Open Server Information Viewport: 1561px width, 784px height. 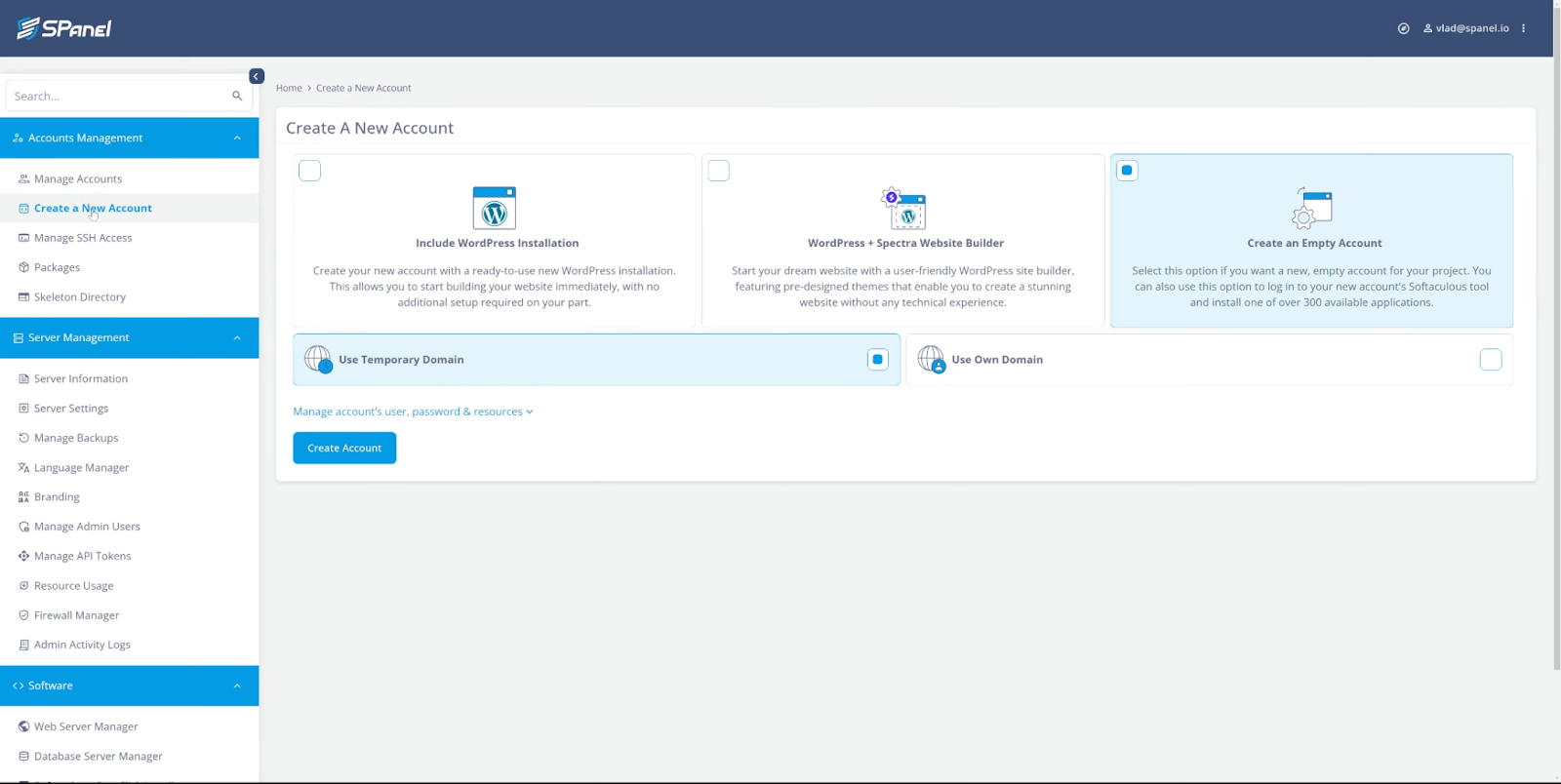[x=81, y=378]
